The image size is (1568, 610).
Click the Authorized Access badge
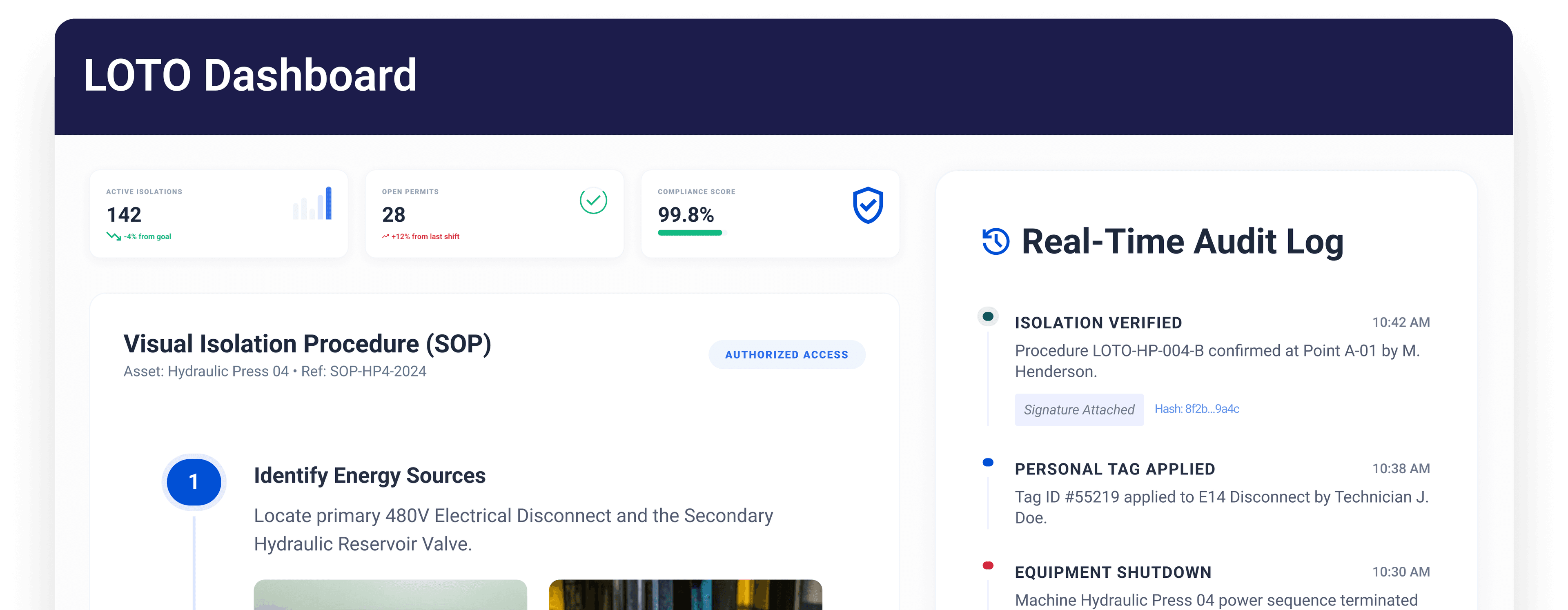(x=786, y=354)
